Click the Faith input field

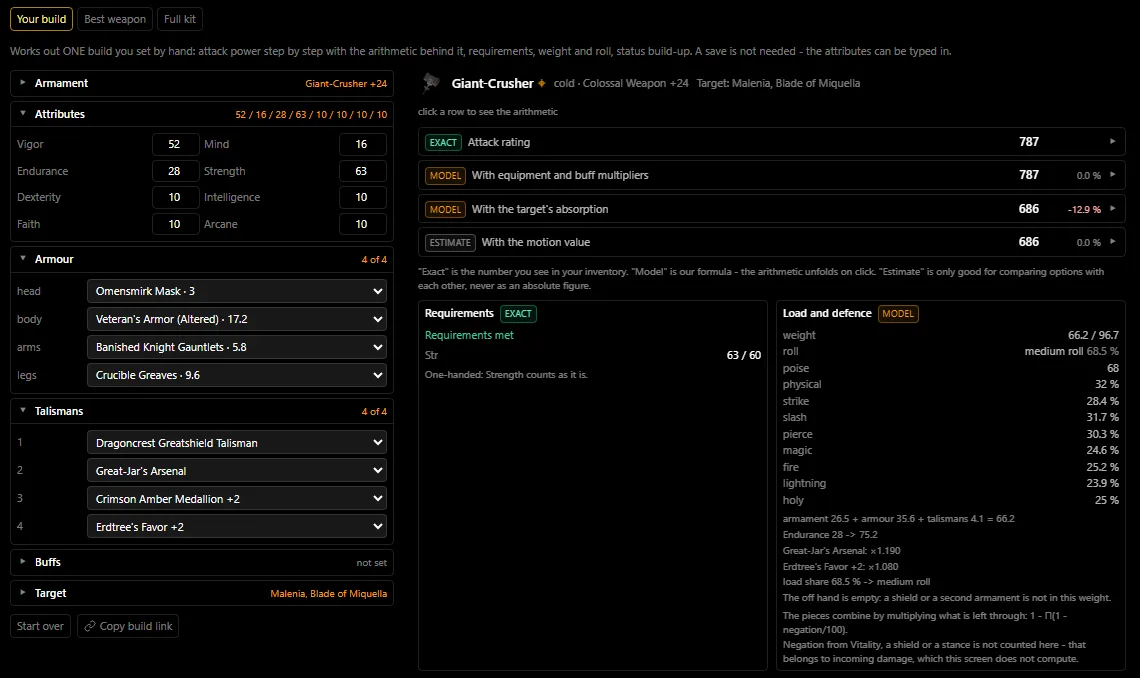(175, 224)
